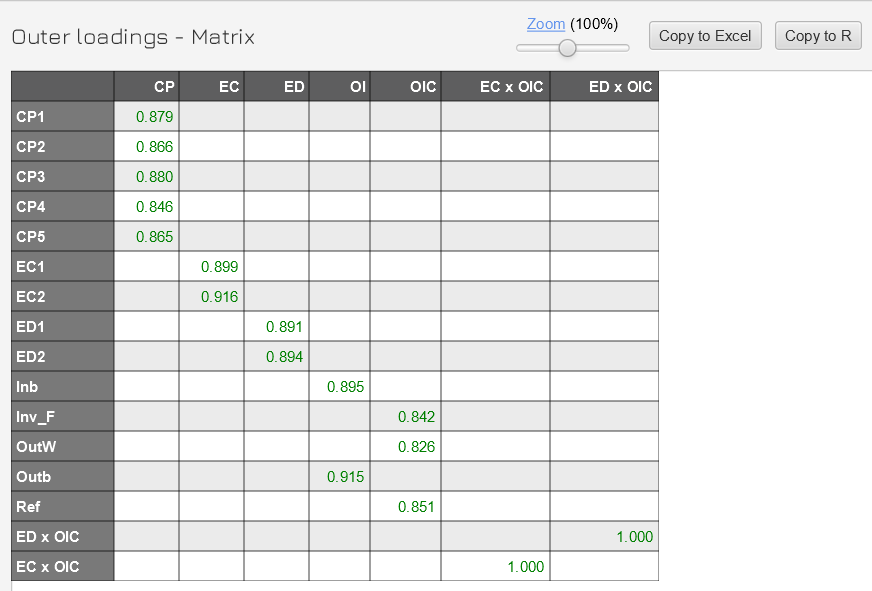Click the 0.916 loading cell for EC2
The height and width of the screenshot is (591, 872).
pyautogui.click(x=219, y=297)
